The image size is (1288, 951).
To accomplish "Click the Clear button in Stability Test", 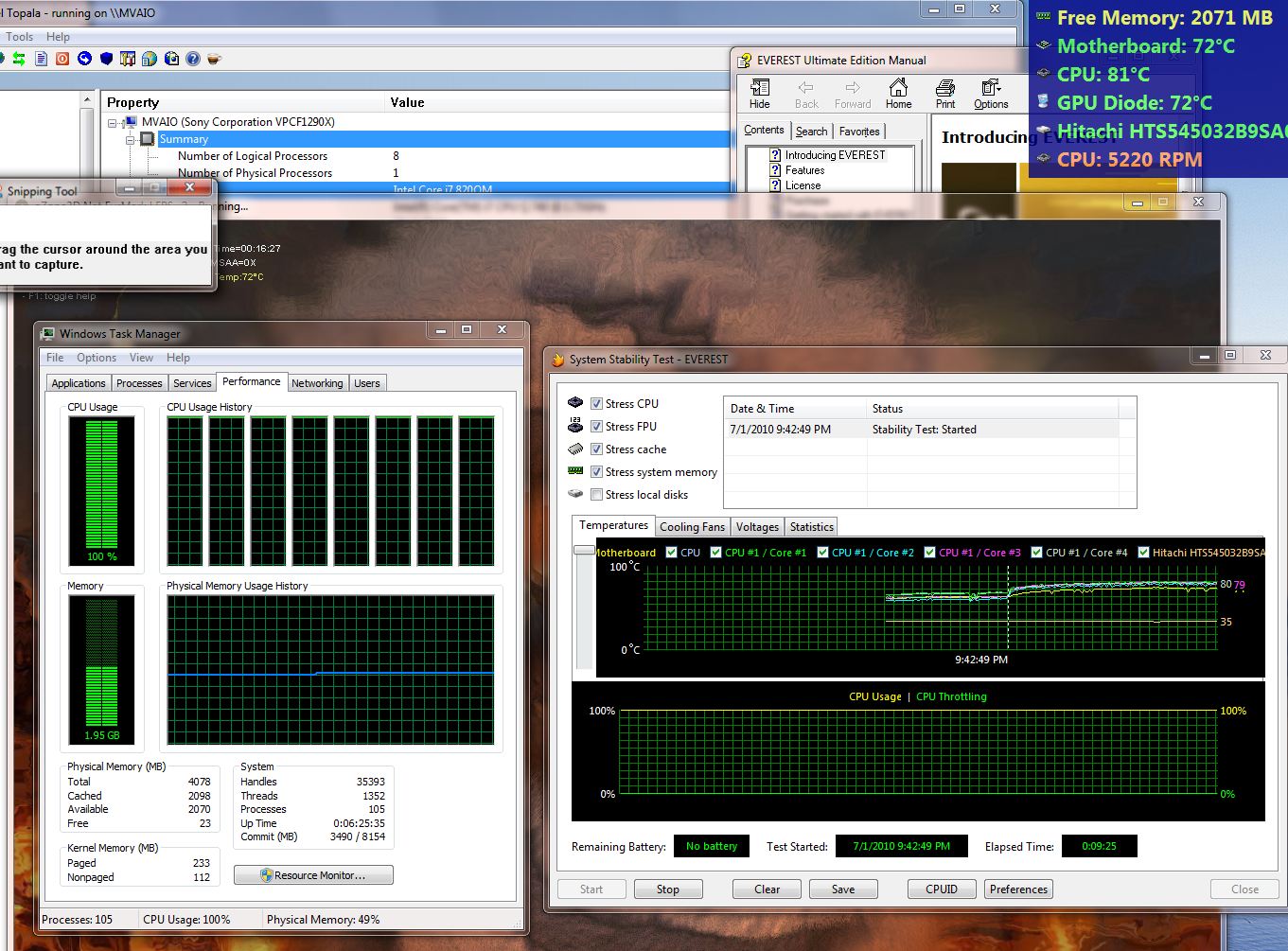I will point(768,889).
